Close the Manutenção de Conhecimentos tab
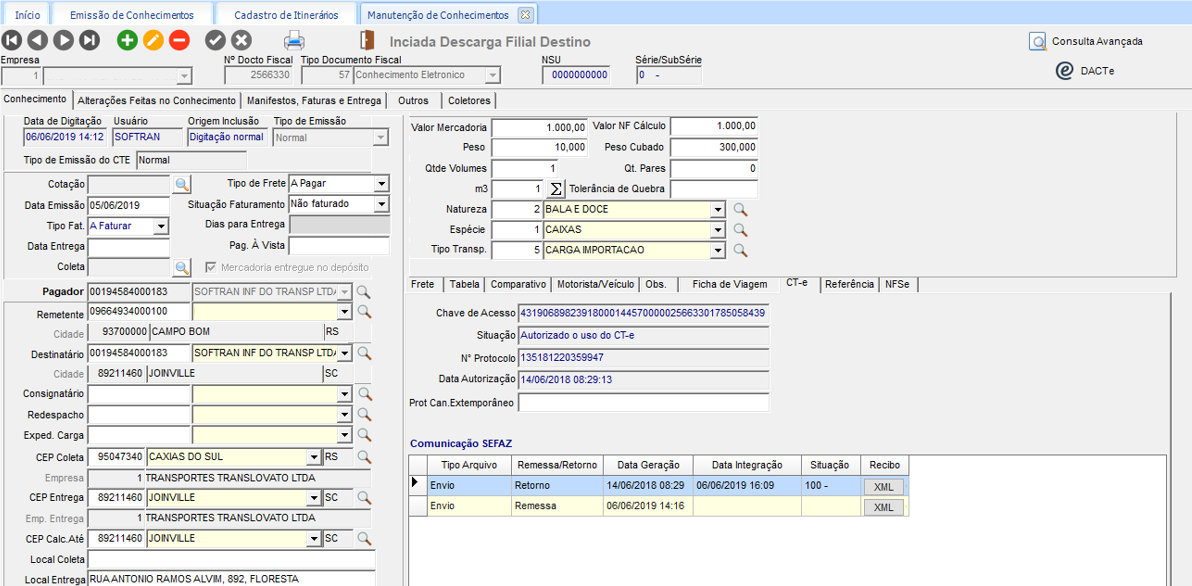The width and height of the screenshot is (1192, 586). [x=525, y=15]
